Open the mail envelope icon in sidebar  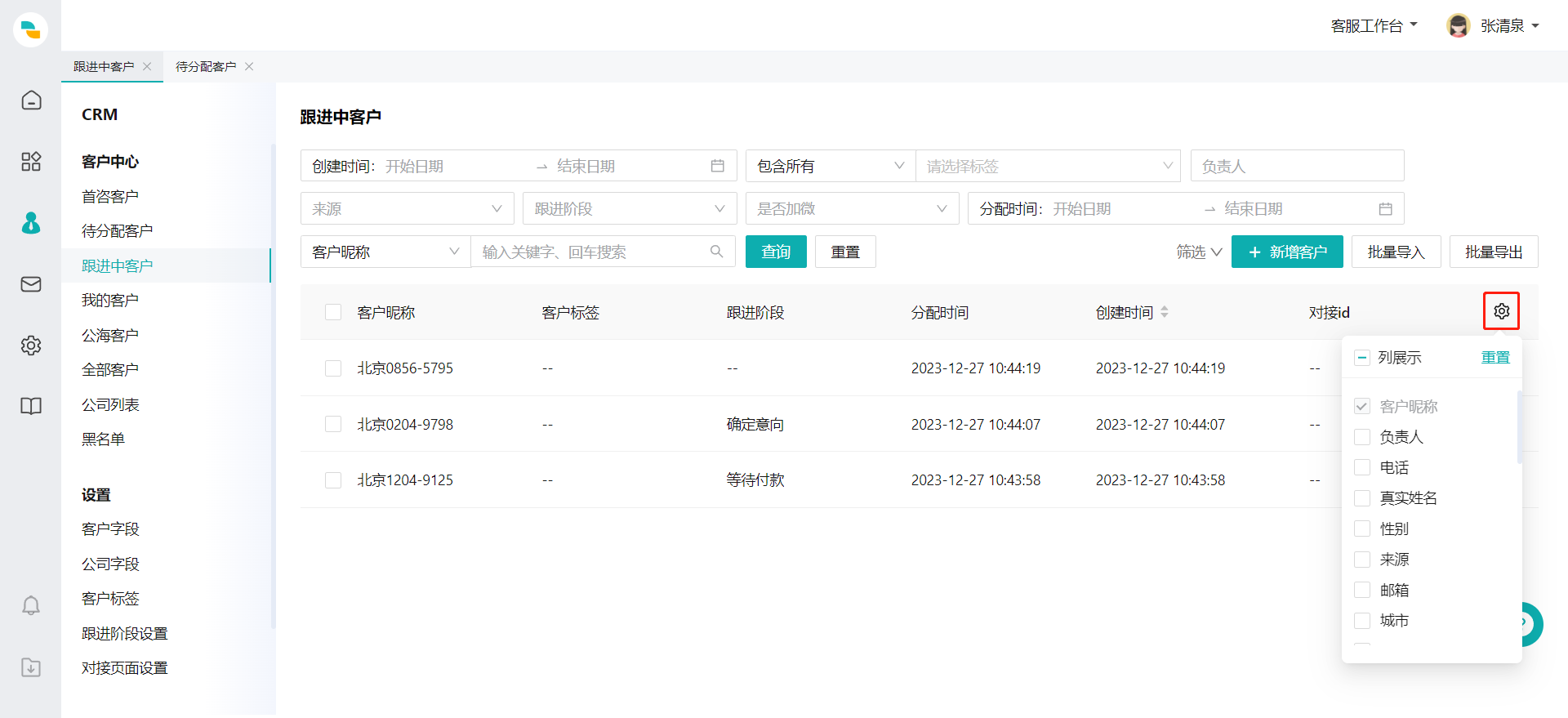(31, 284)
